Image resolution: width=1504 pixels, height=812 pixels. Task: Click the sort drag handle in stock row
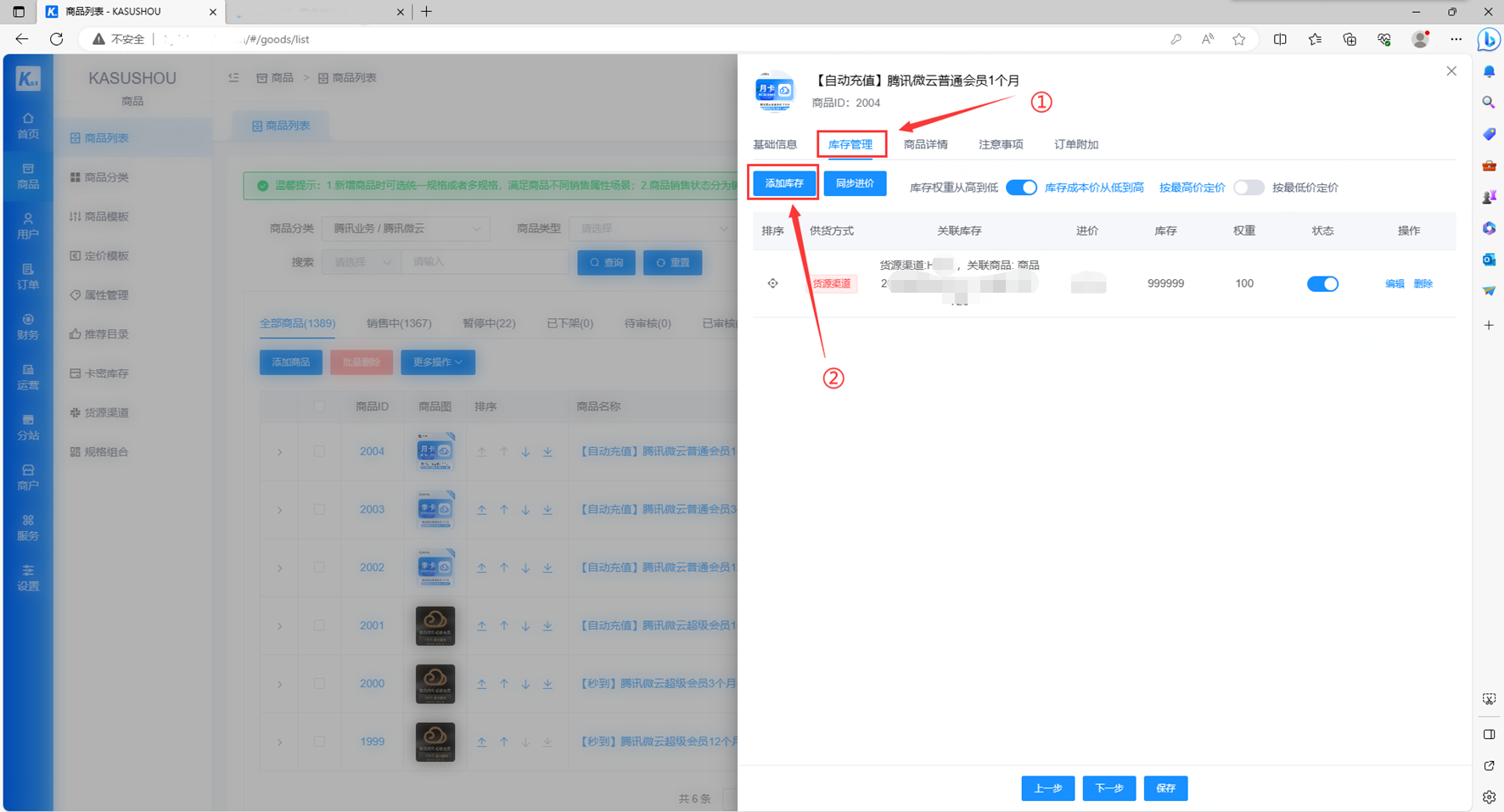(x=772, y=283)
